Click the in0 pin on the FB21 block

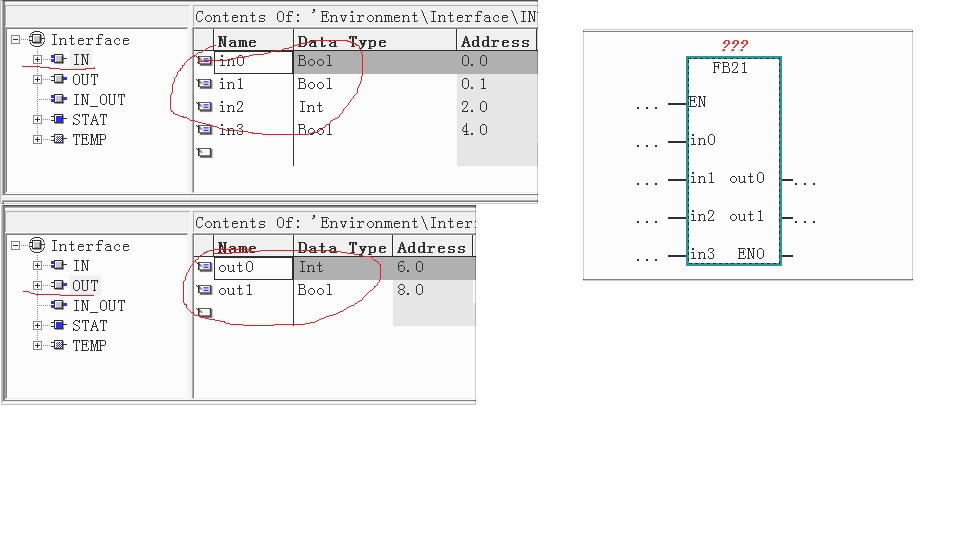702,140
